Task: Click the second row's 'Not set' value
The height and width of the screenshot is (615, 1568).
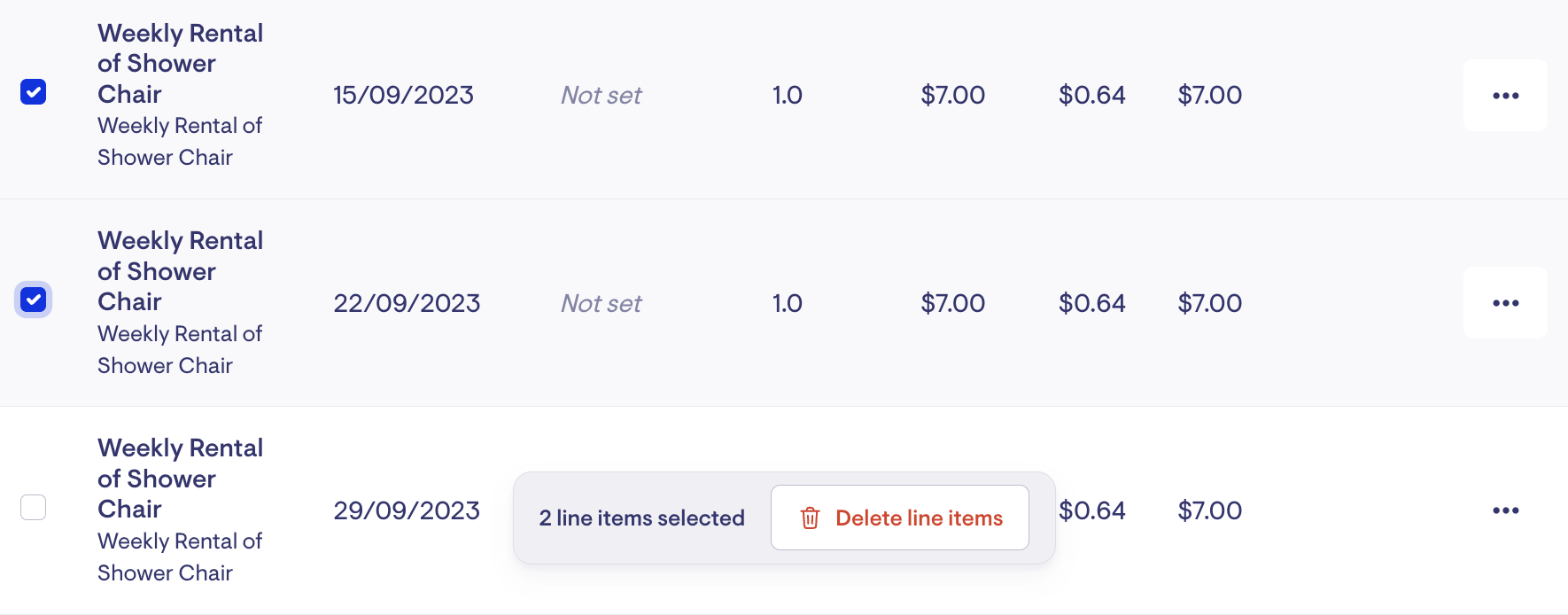Action: (x=601, y=304)
